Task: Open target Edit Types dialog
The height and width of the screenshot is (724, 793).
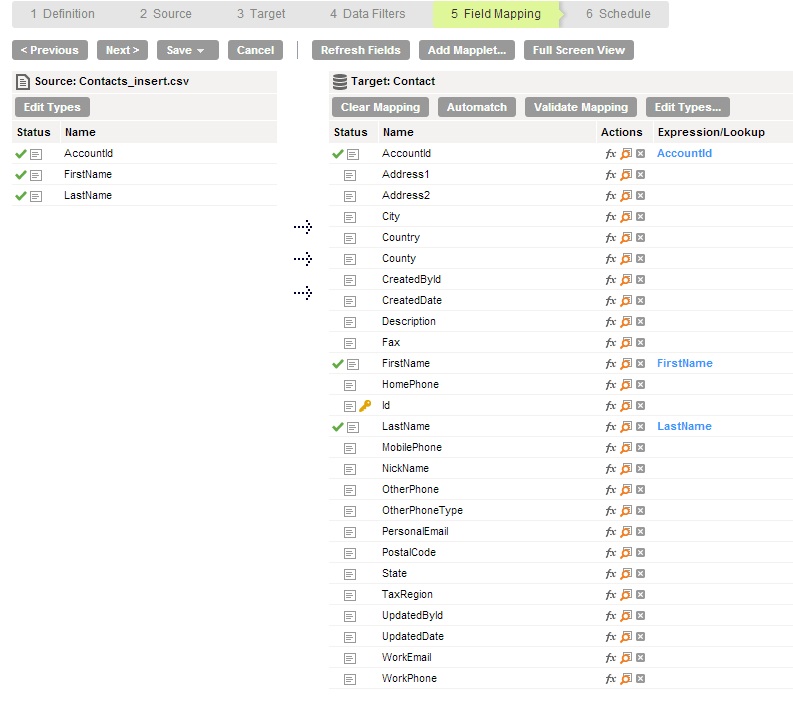Action: pyautogui.click(x=687, y=107)
